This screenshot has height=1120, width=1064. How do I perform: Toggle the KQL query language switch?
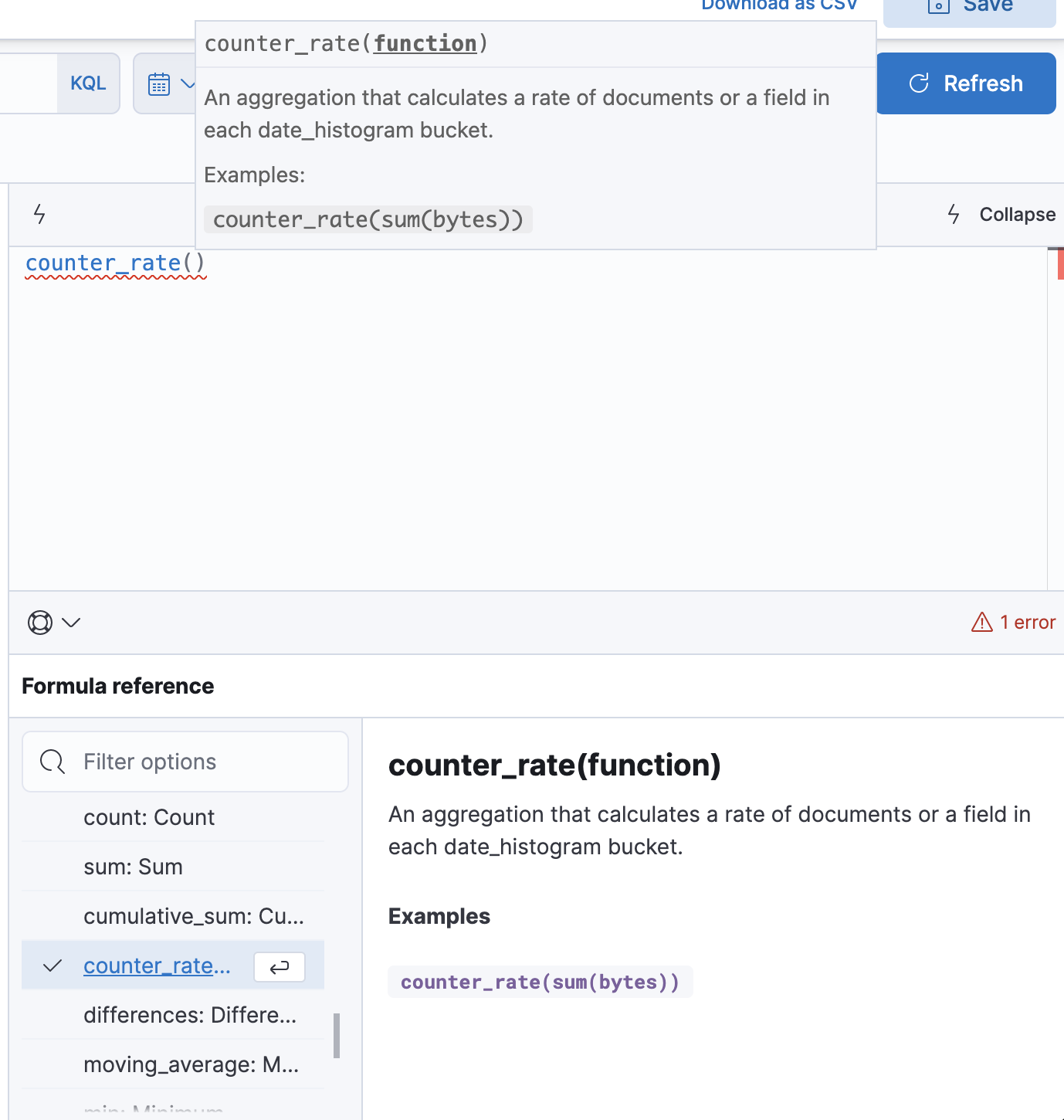(x=88, y=83)
